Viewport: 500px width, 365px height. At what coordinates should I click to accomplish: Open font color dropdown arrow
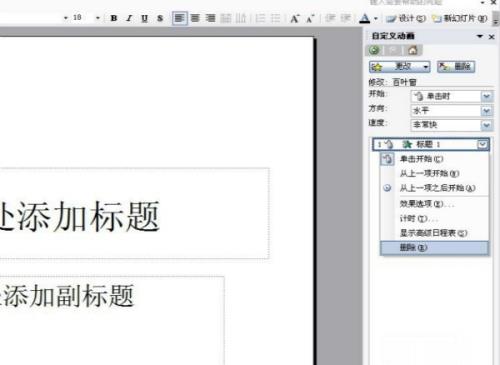[376, 18]
